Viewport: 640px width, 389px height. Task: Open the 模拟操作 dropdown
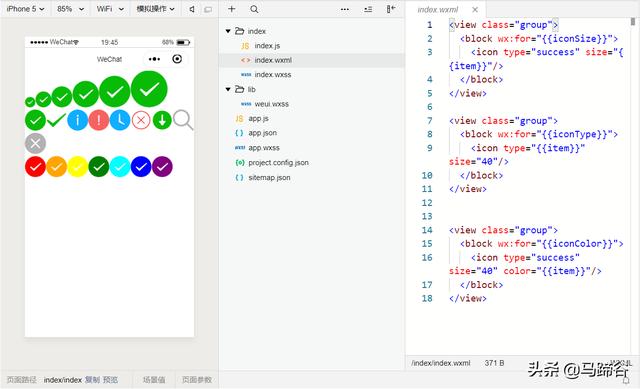[x=155, y=9]
